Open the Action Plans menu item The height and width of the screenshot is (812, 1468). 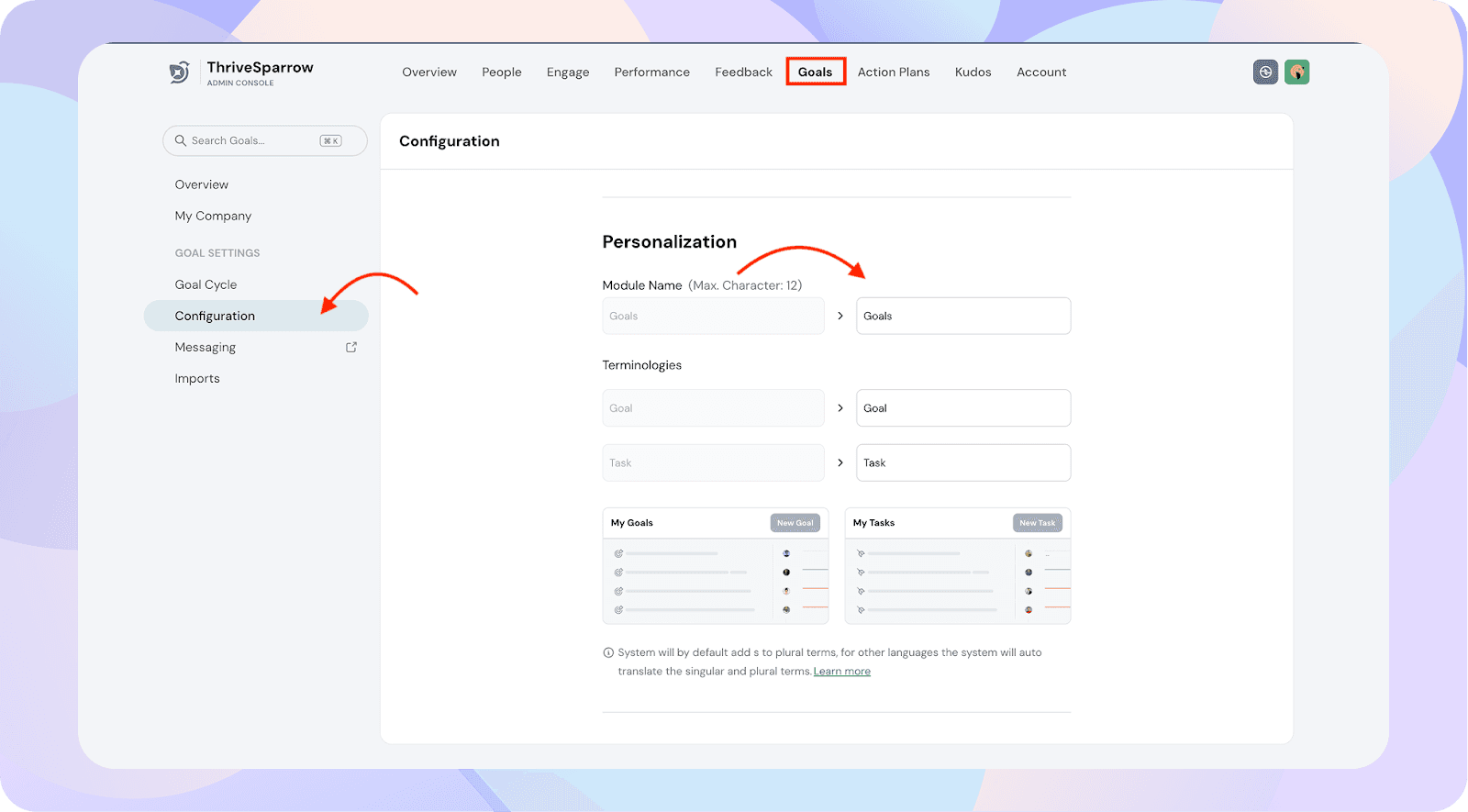(x=893, y=72)
